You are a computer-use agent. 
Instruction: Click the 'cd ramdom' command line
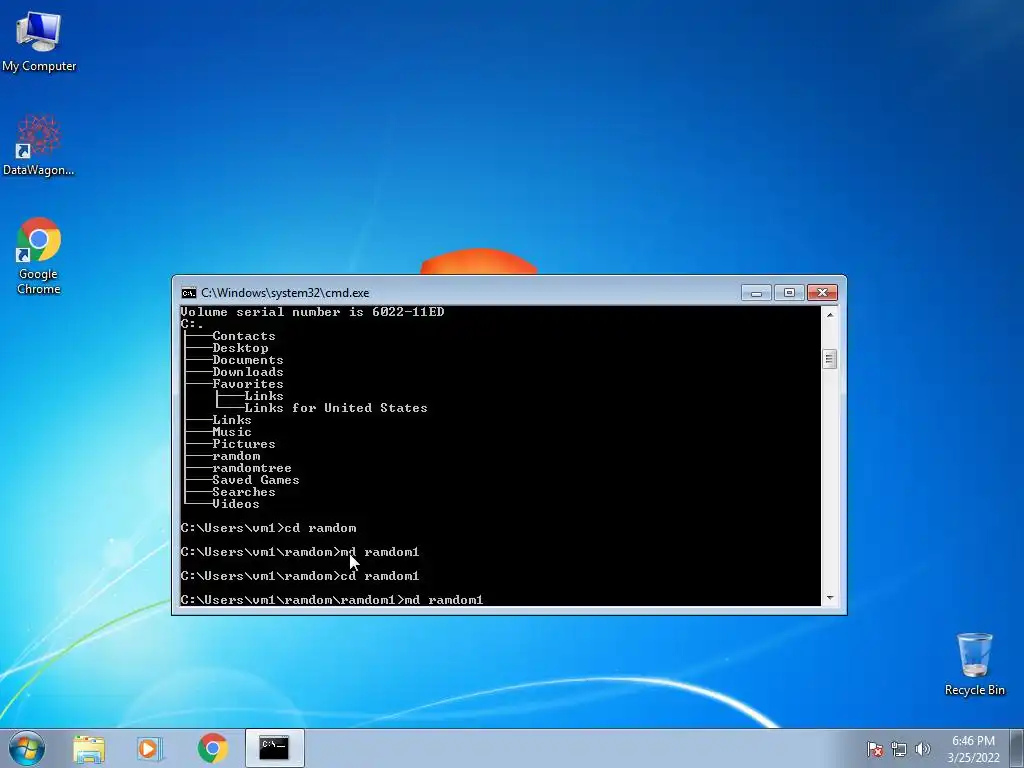pos(268,528)
